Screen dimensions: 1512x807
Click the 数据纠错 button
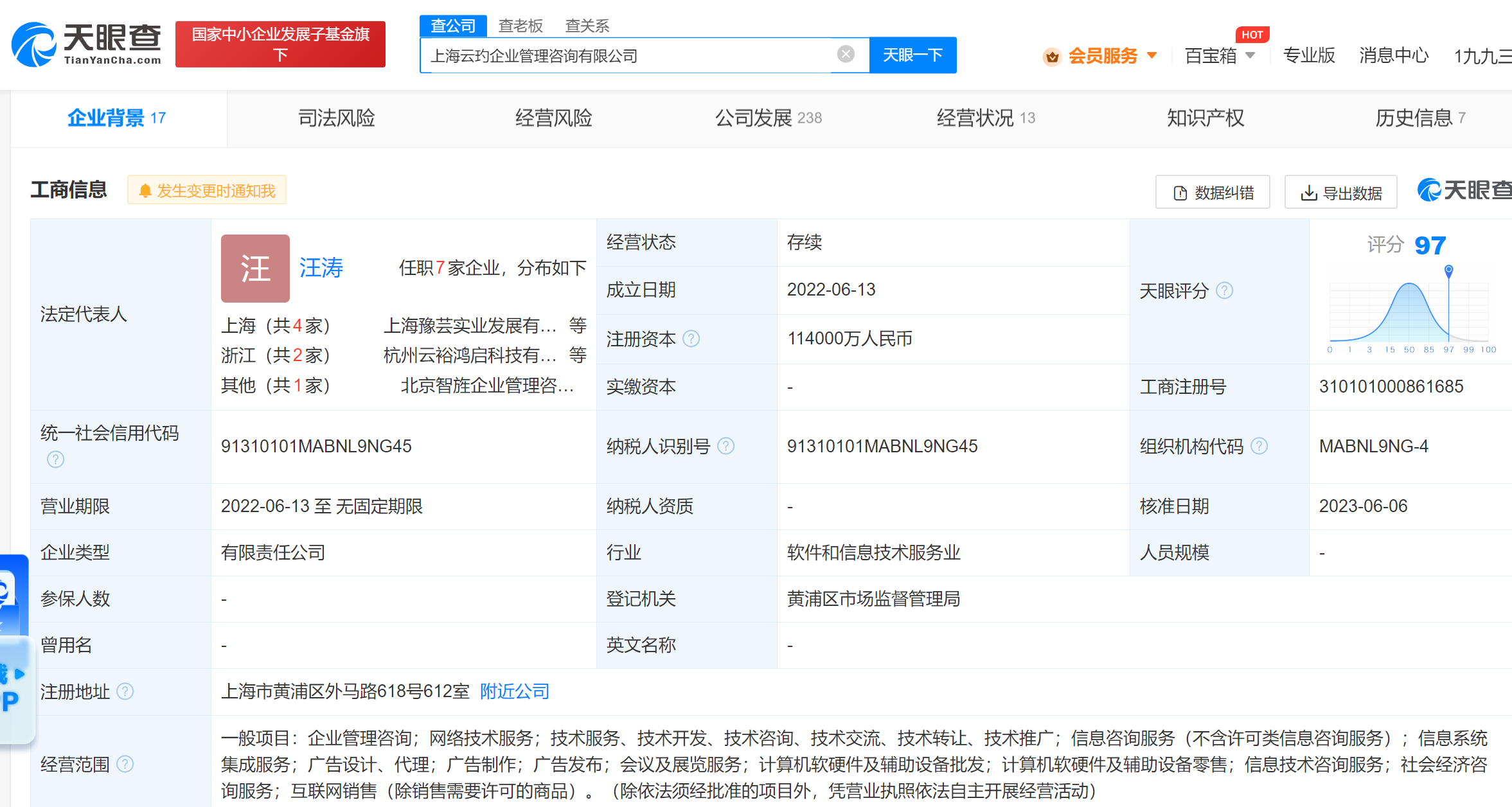click(1213, 192)
